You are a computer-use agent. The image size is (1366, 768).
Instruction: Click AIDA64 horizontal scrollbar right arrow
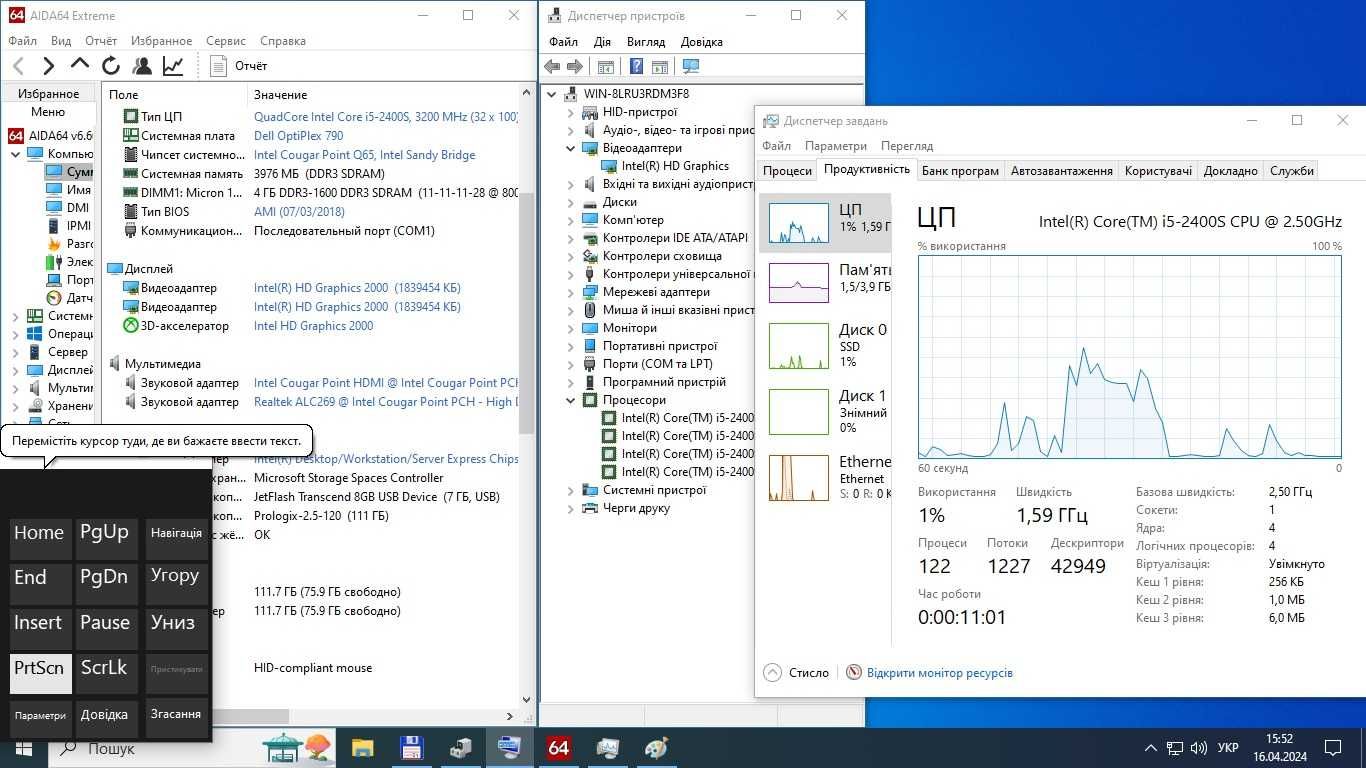[510, 716]
